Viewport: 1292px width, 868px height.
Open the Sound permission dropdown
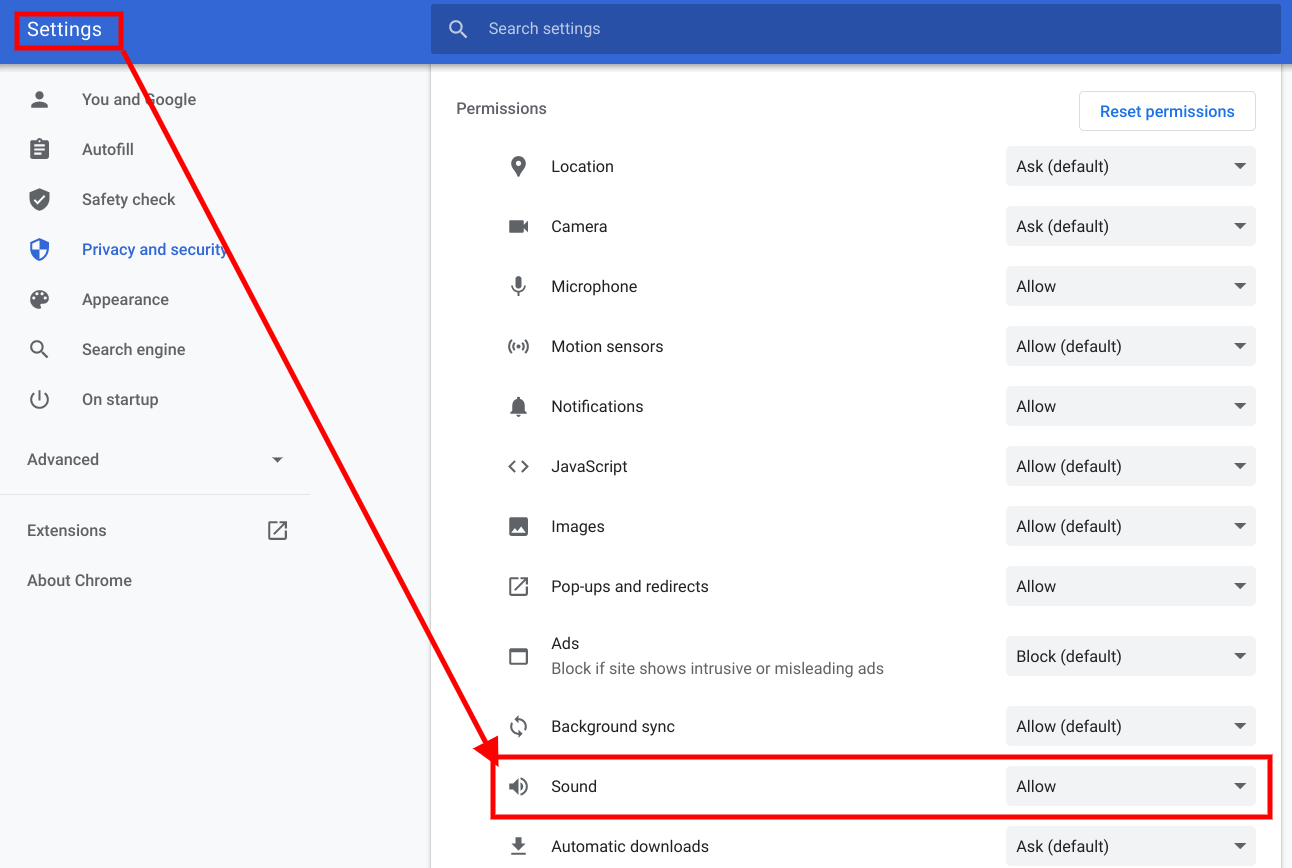point(1130,786)
